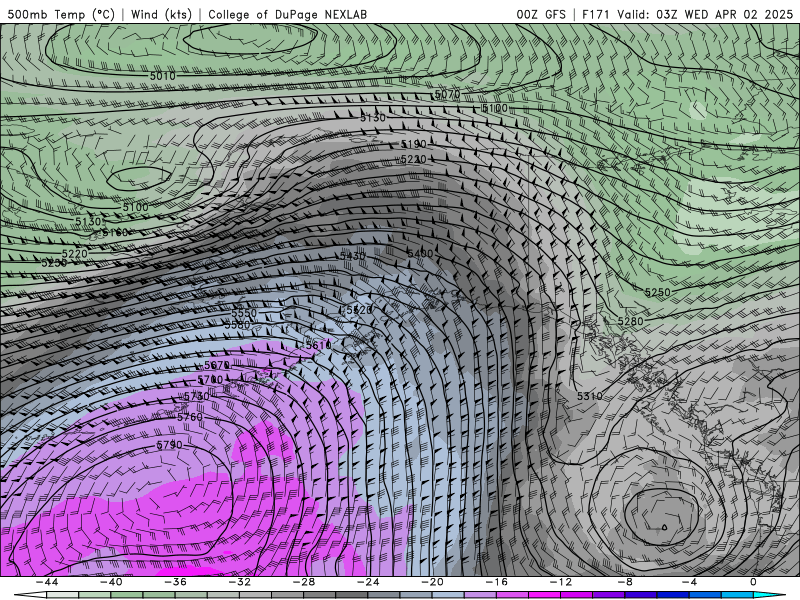This screenshot has height=600, width=800.
Task: Select the 5430 height contour label
Action: click(353, 256)
